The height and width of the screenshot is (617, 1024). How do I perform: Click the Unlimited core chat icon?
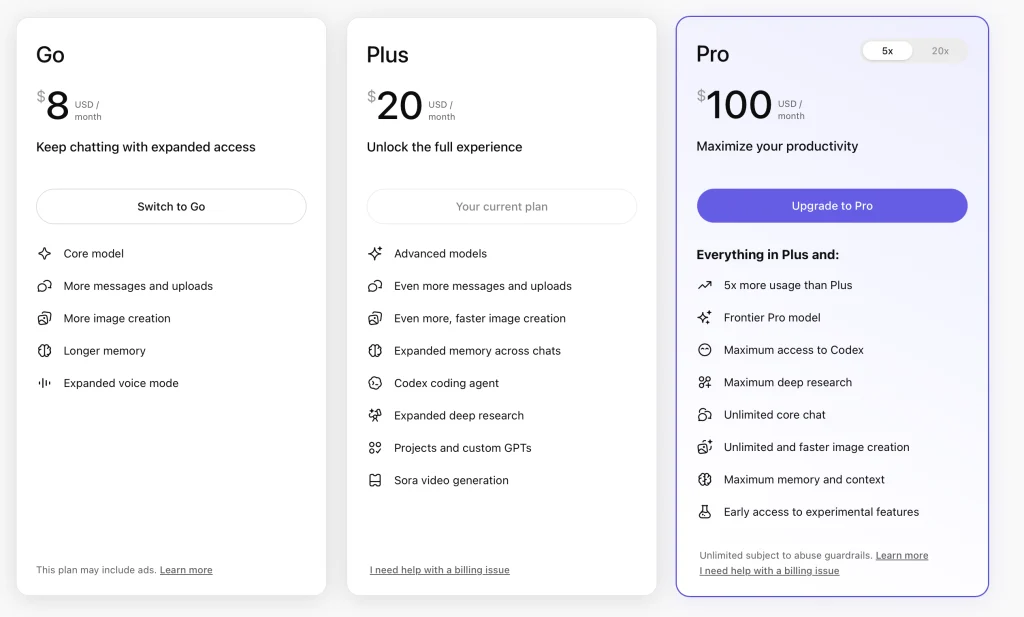tap(705, 415)
